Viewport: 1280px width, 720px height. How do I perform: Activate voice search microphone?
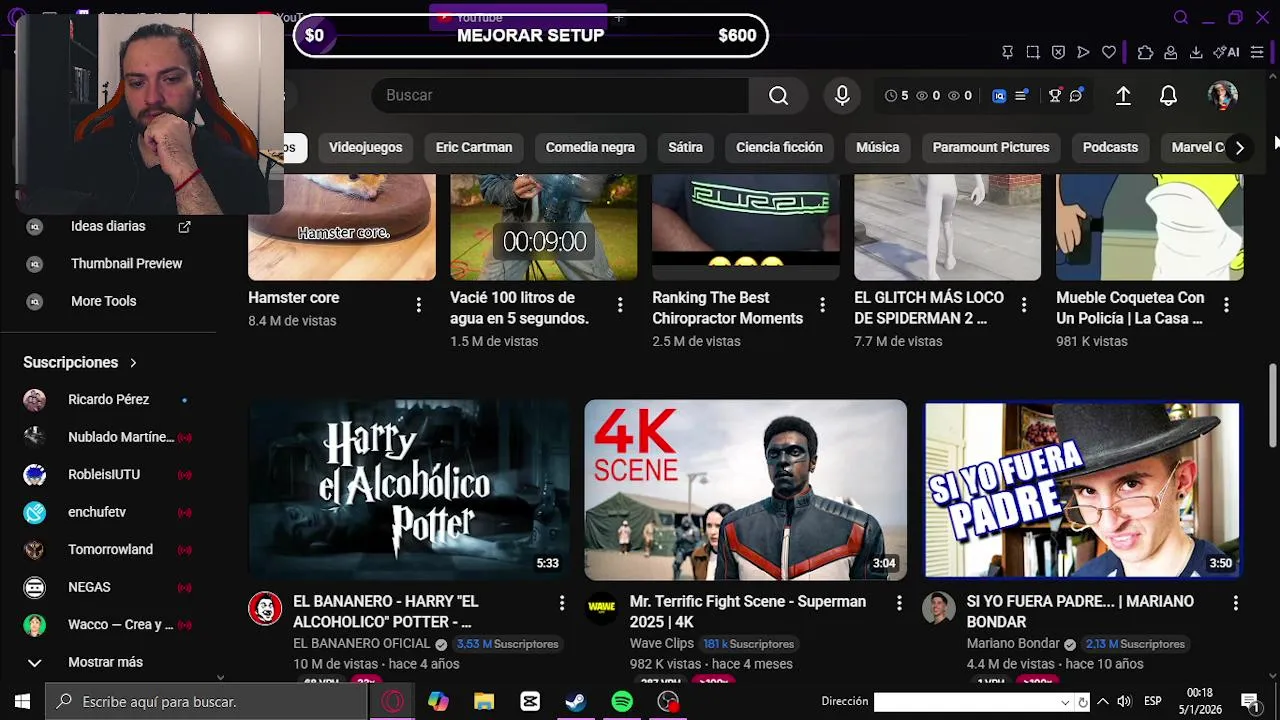pyautogui.click(x=842, y=95)
